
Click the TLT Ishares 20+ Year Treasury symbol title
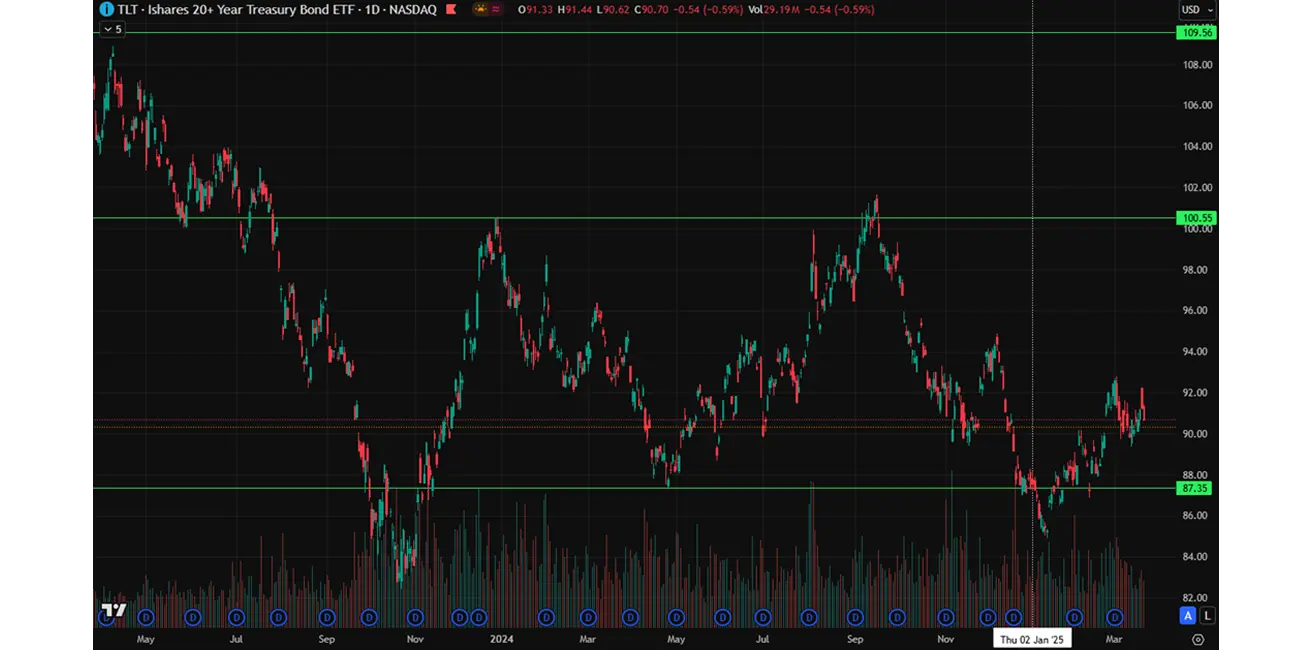click(277, 9)
